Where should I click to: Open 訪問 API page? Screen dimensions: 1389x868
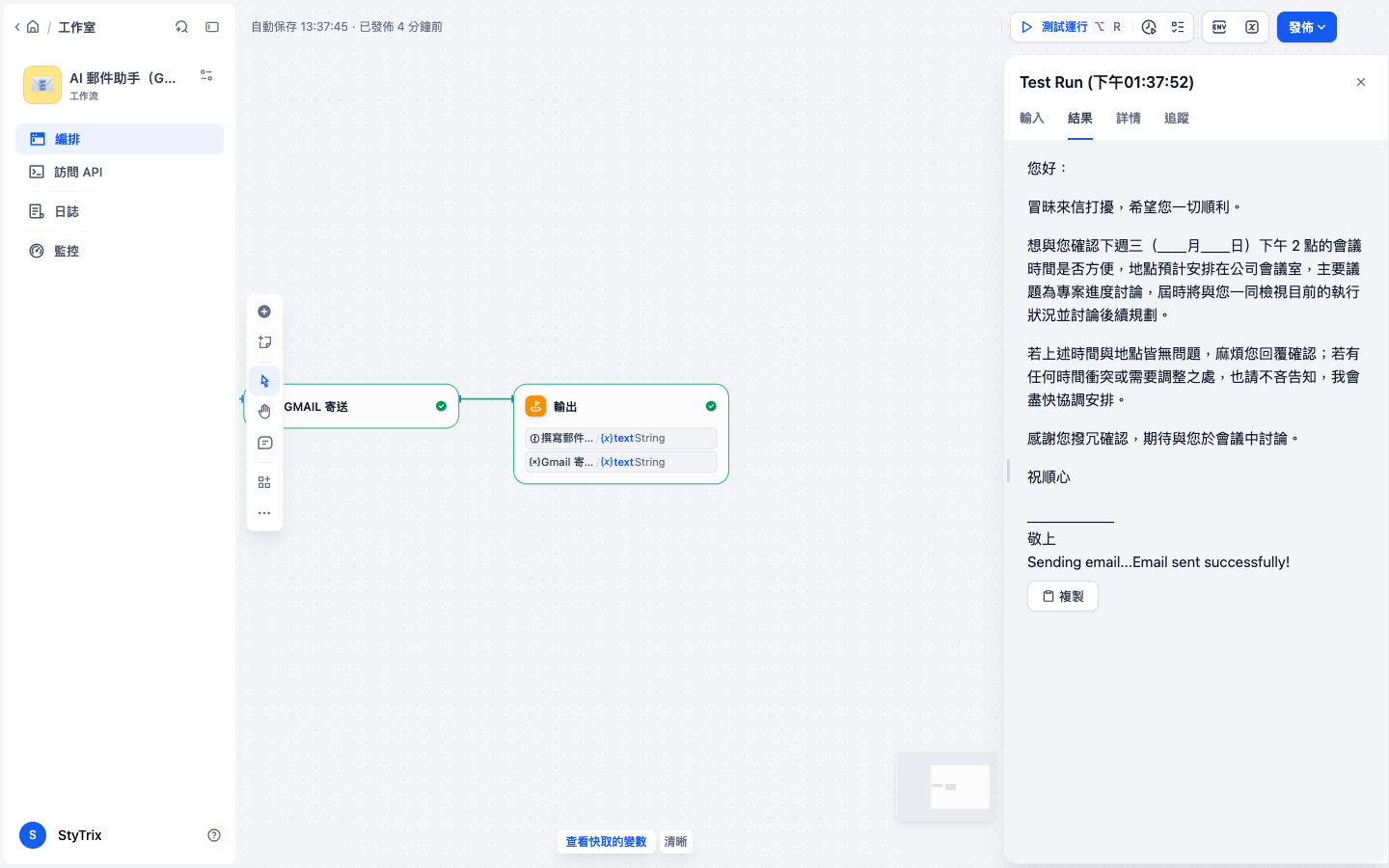point(120,172)
